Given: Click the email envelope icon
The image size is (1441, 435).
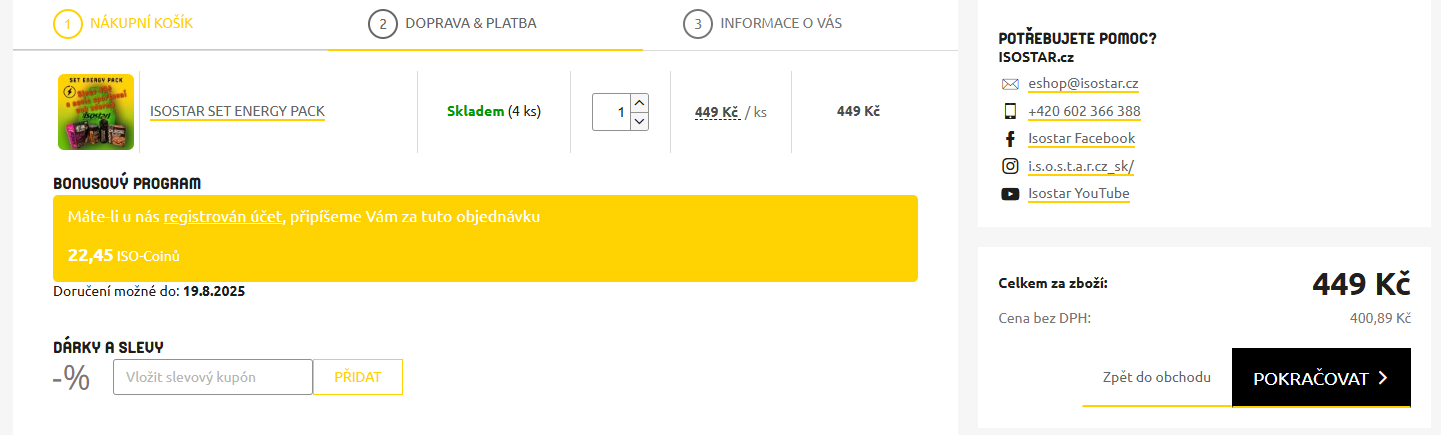Looking at the screenshot, I should [x=1010, y=84].
